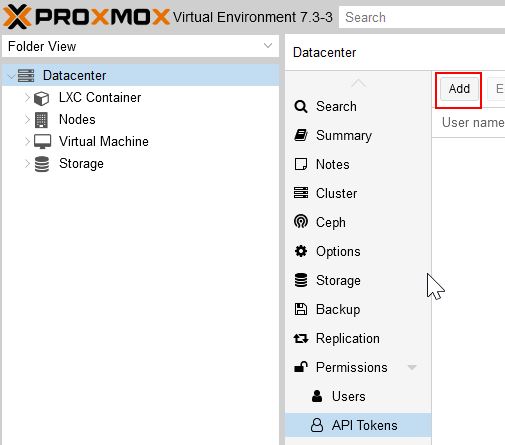The width and height of the screenshot is (505, 445).
Task: Click the Add button
Action: pyautogui.click(x=459, y=89)
